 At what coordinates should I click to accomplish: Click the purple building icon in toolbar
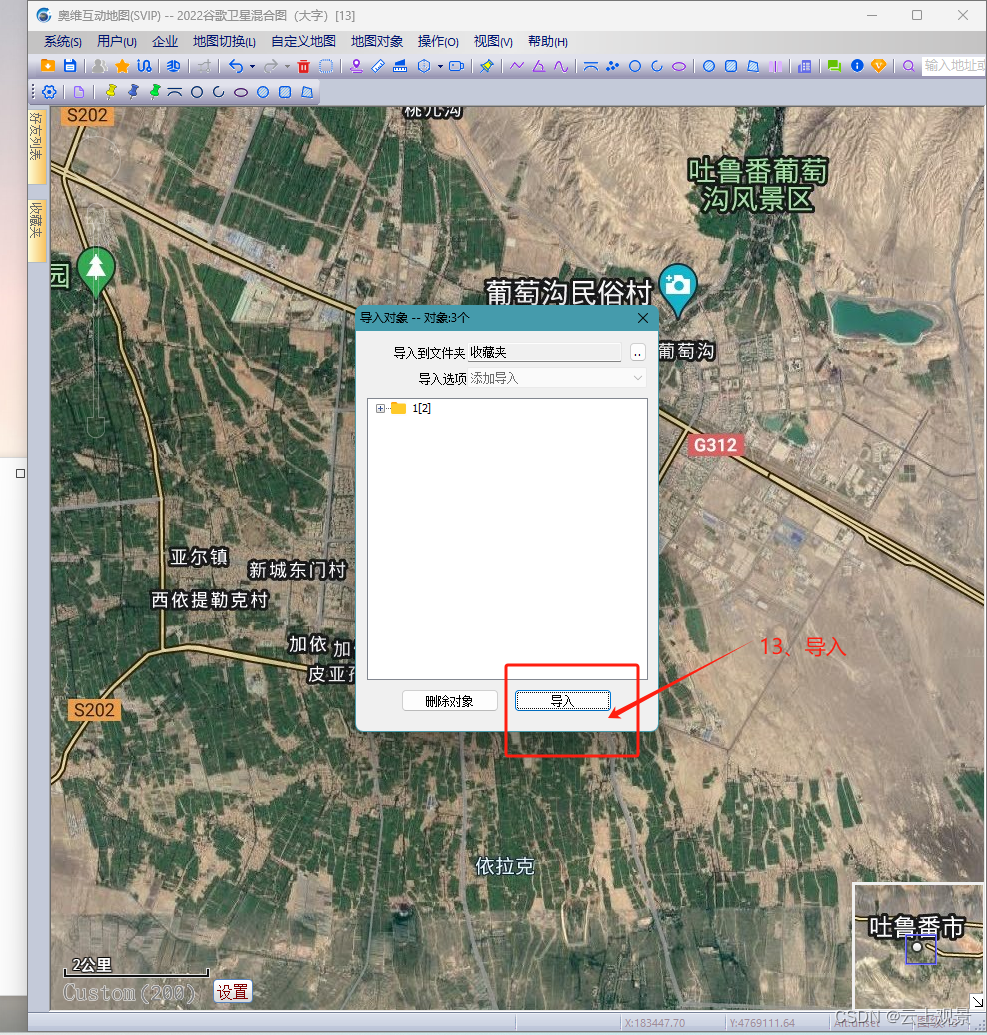[x=804, y=66]
